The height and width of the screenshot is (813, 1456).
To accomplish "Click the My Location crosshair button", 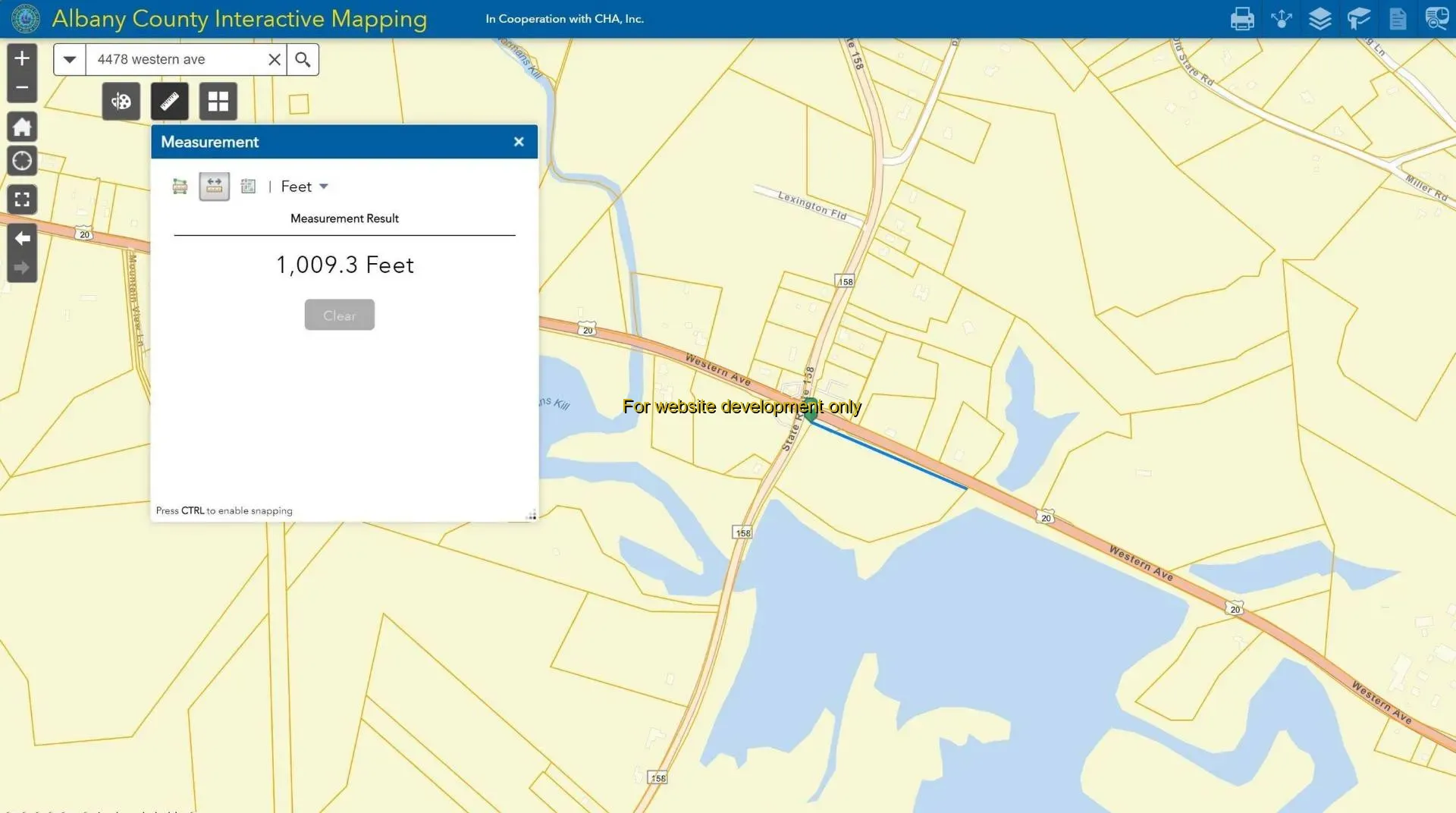I will 22,161.
